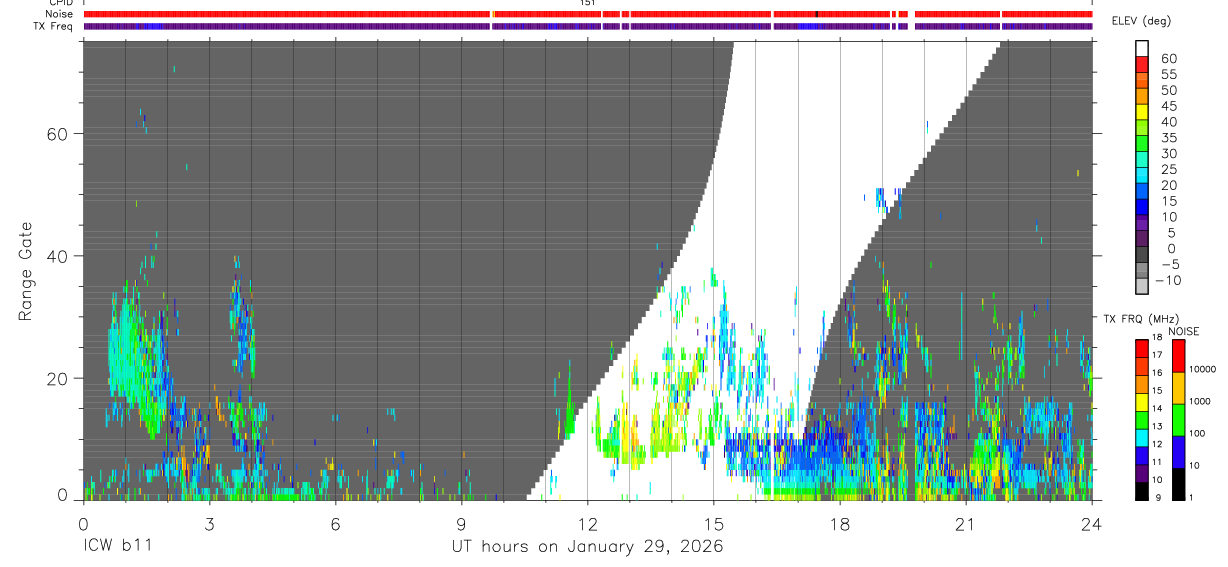Screen dimensions: 1228x567
Task: Click the 'Noise' row label at top
Action: pos(59,14)
